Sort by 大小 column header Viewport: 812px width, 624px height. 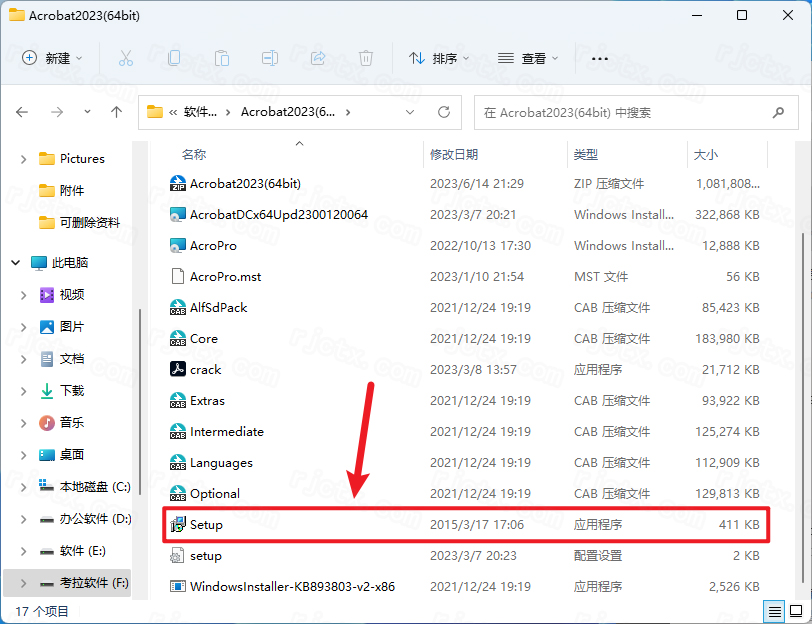pyautogui.click(x=706, y=154)
